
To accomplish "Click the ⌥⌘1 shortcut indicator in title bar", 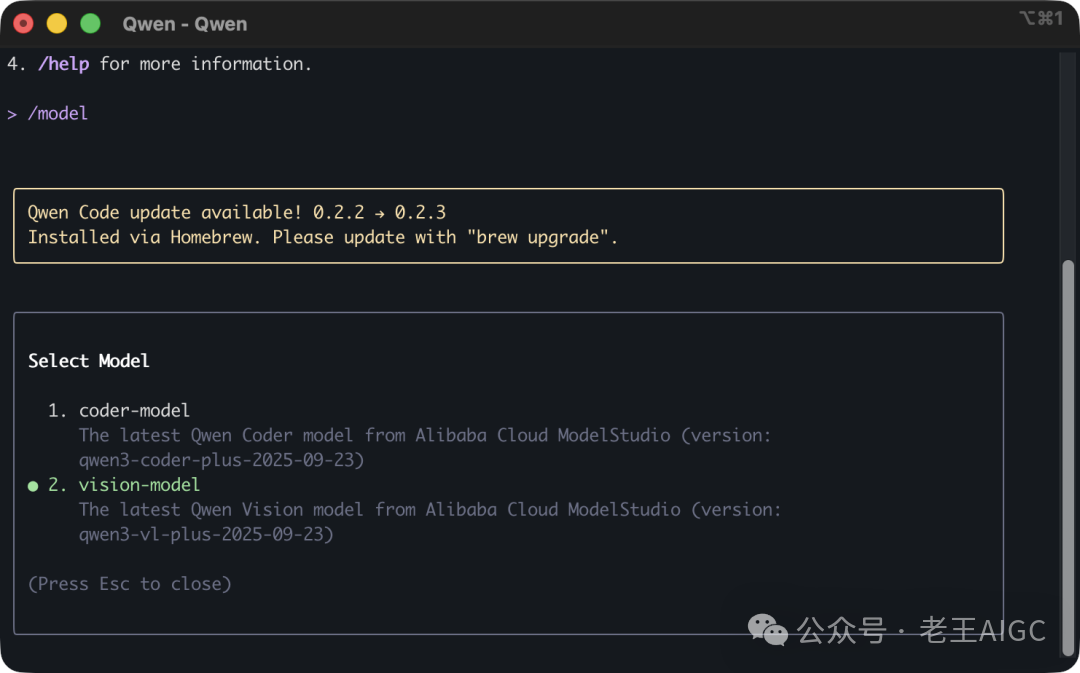I will tap(1040, 18).
